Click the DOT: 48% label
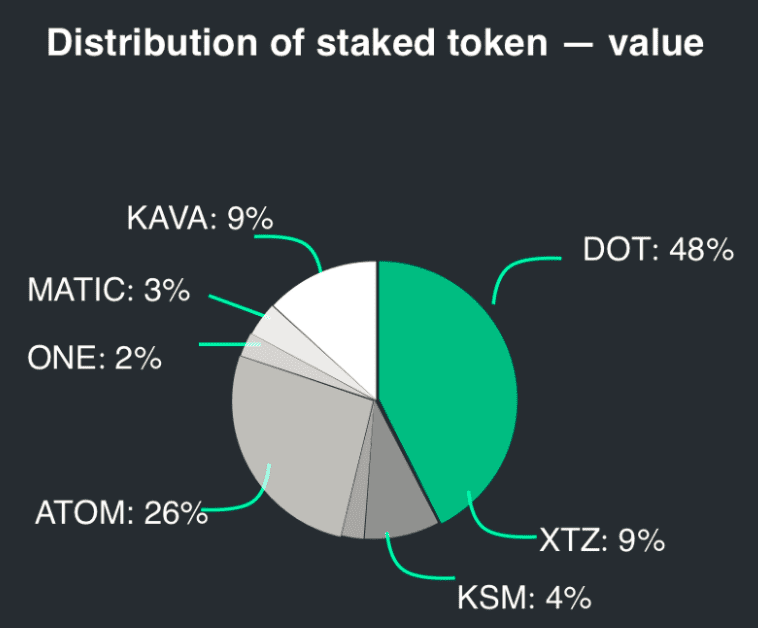This screenshot has width=758, height=628. (x=658, y=250)
